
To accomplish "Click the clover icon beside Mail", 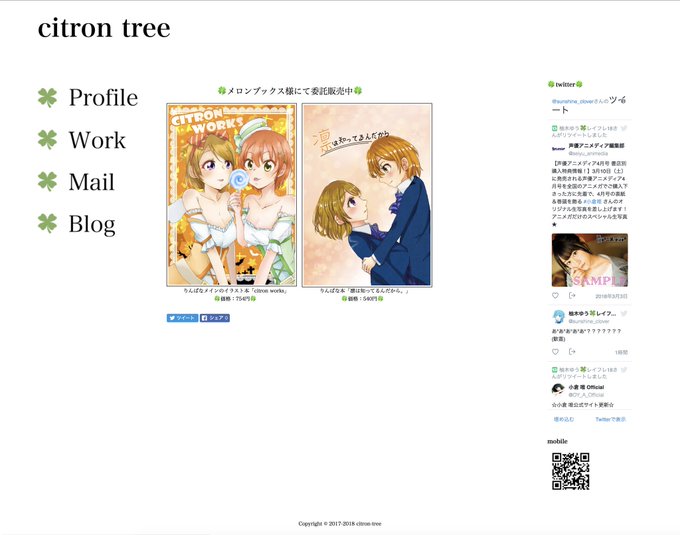I will click(x=47, y=181).
